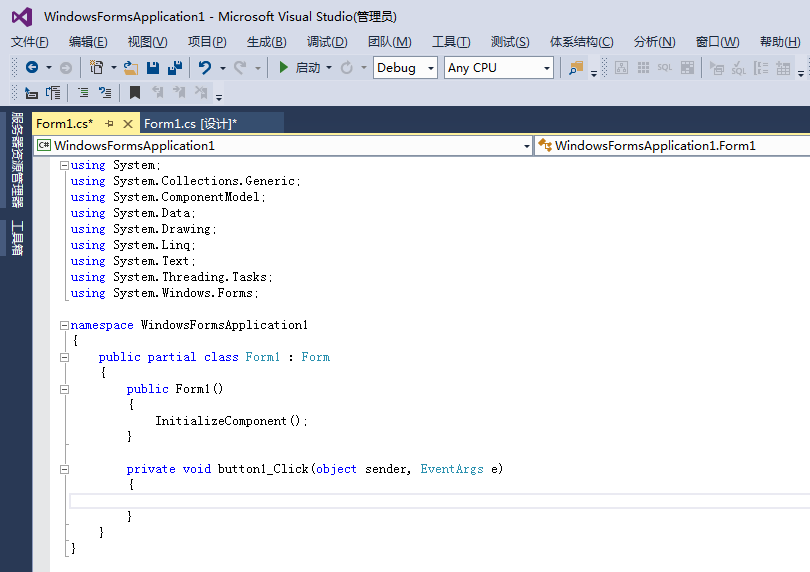Open the New Project dropdown arrow
Screen dimensions: 810x572
pyautogui.click(x=114, y=68)
